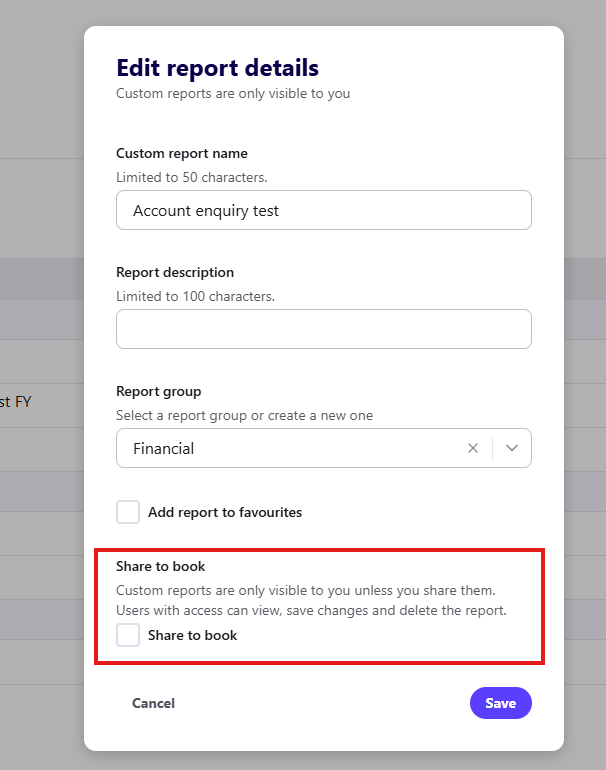Focus the Custom report name field
This screenshot has width=606, height=770.
[323, 210]
